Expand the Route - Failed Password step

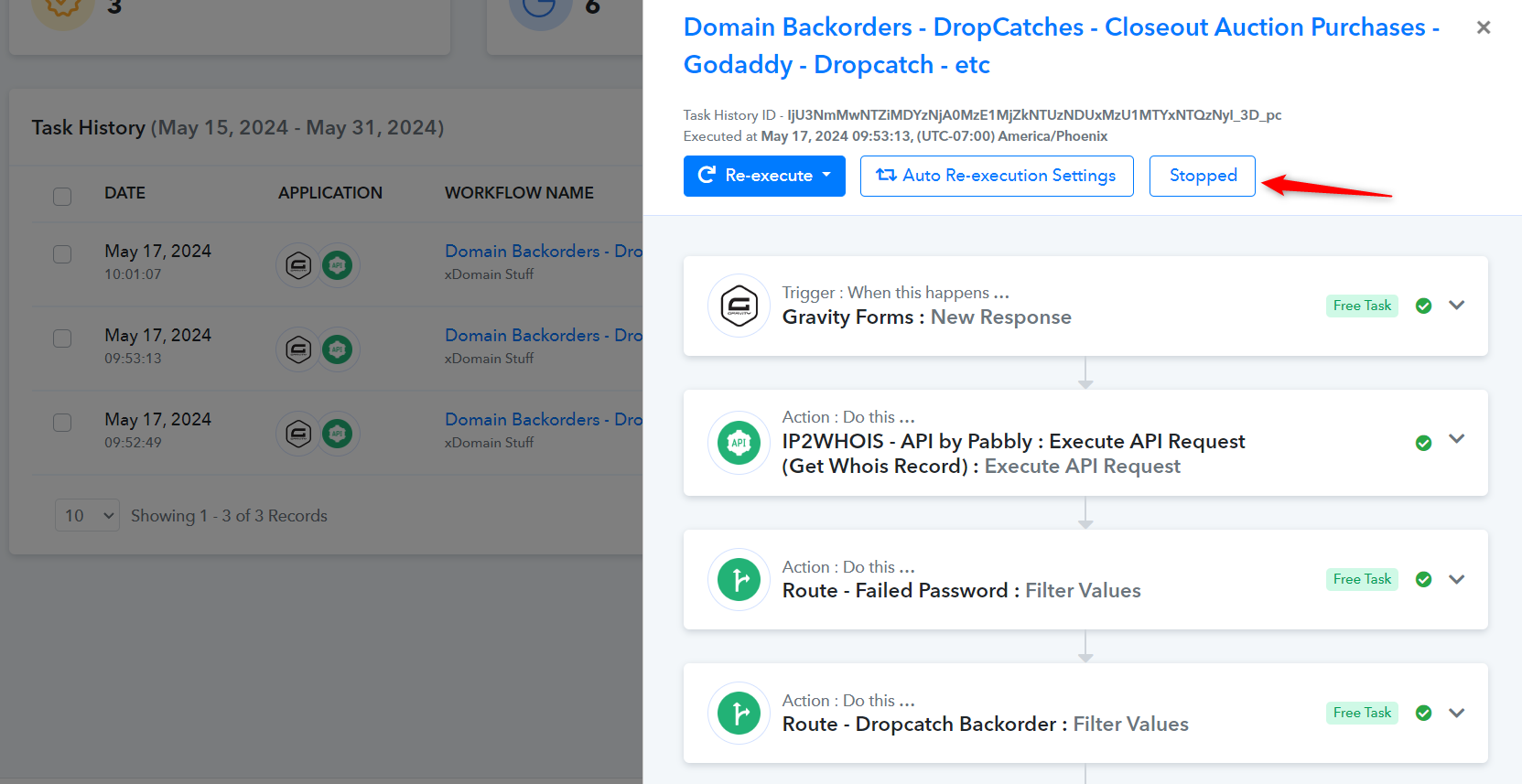(1457, 579)
